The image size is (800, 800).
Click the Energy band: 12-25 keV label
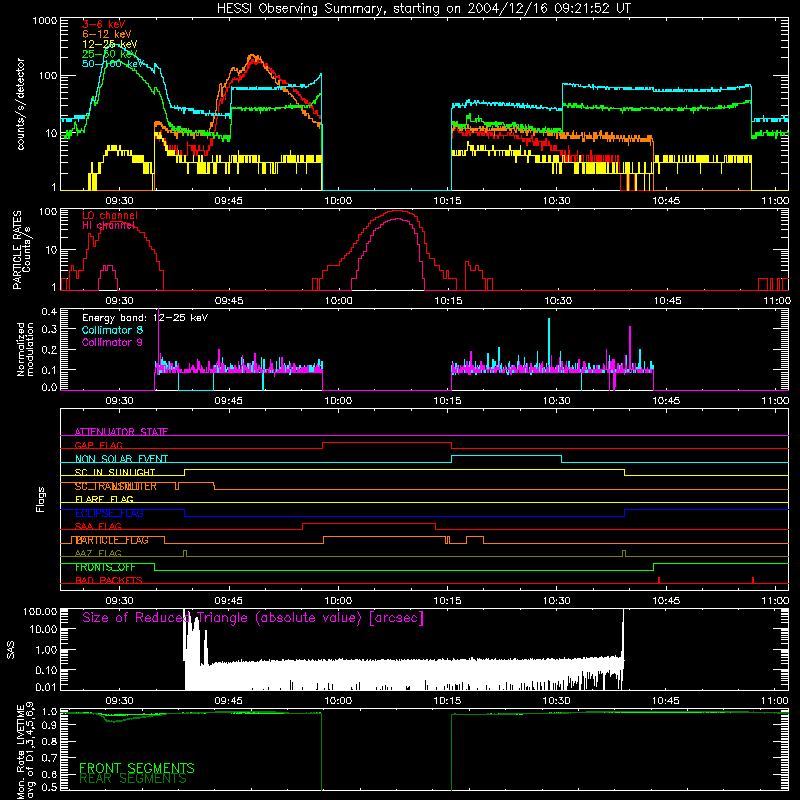point(145,318)
